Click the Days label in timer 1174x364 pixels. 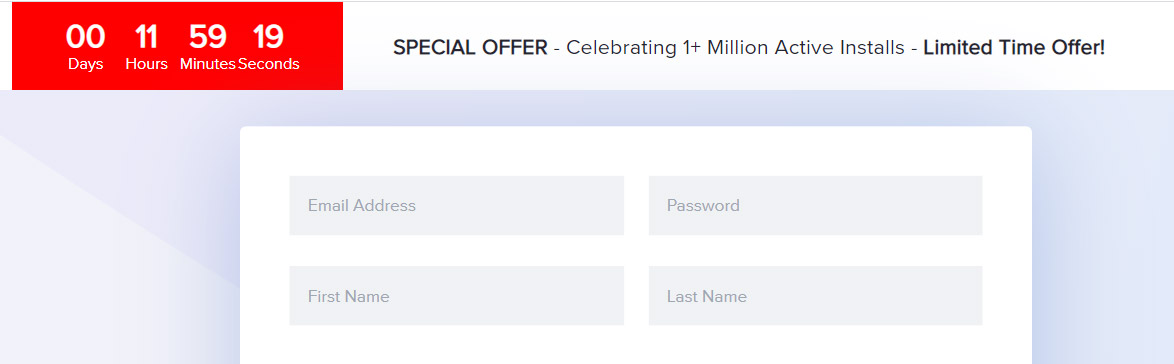(85, 64)
